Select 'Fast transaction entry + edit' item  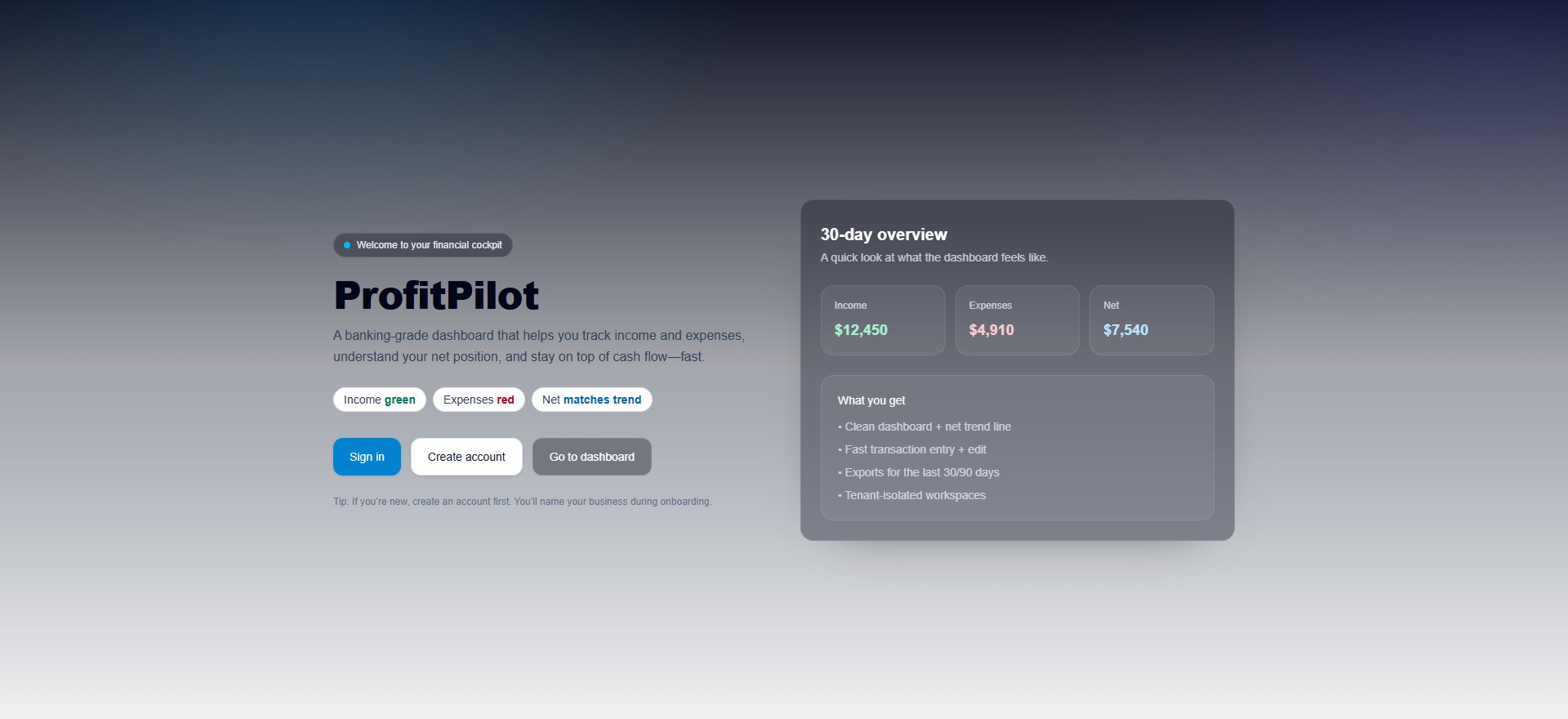(912, 449)
